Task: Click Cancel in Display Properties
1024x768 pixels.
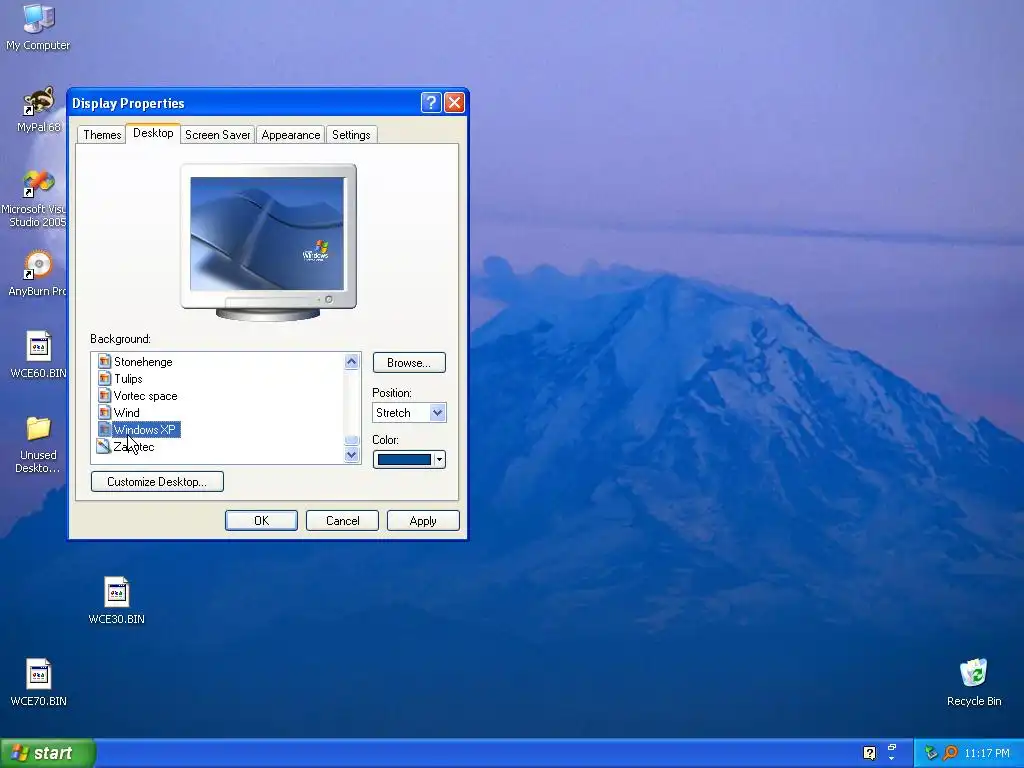Action: [x=342, y=520]
